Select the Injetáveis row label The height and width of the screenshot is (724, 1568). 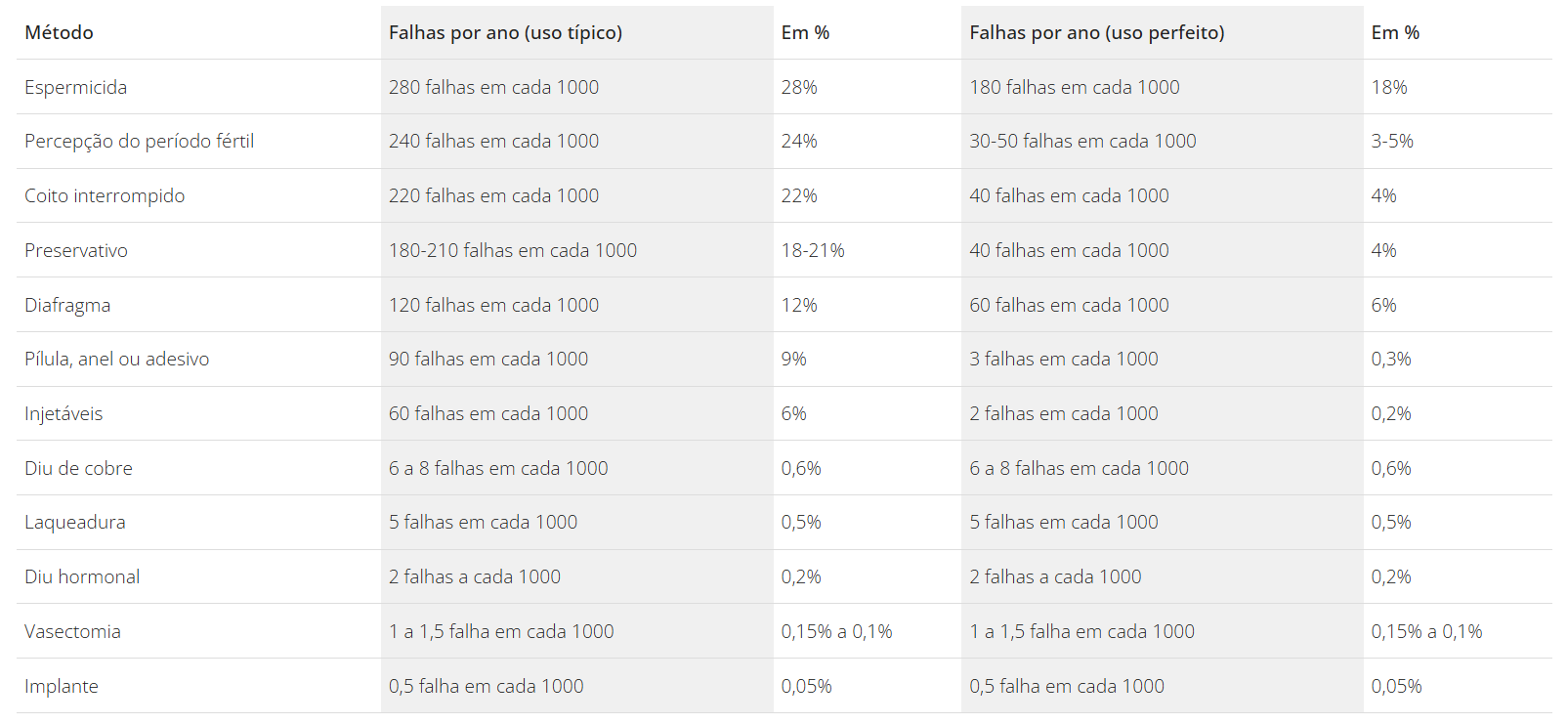pyautogui.click(x=64, y=413)
